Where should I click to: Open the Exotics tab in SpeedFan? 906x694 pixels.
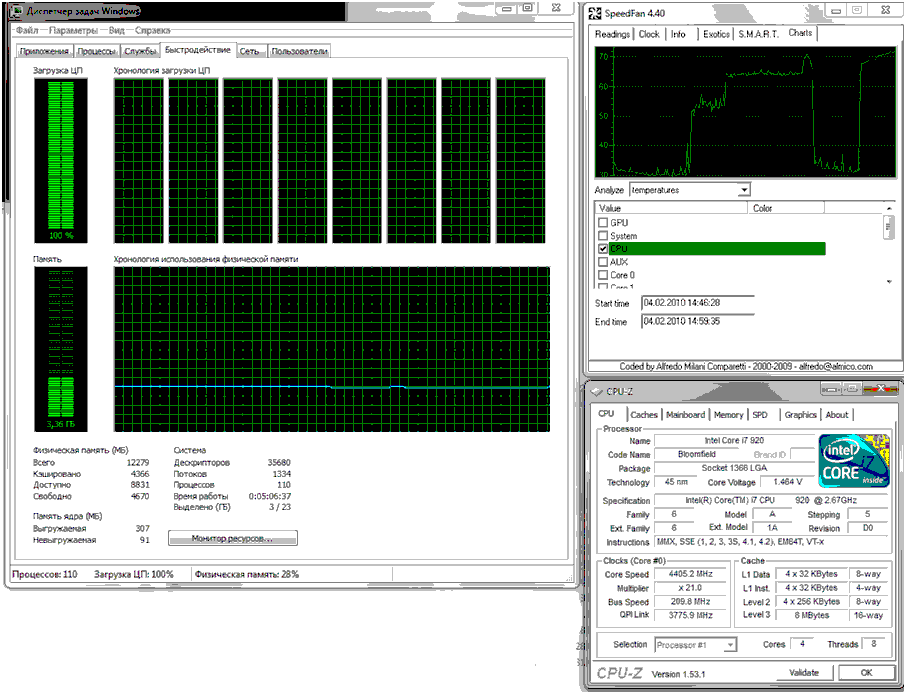716,34
